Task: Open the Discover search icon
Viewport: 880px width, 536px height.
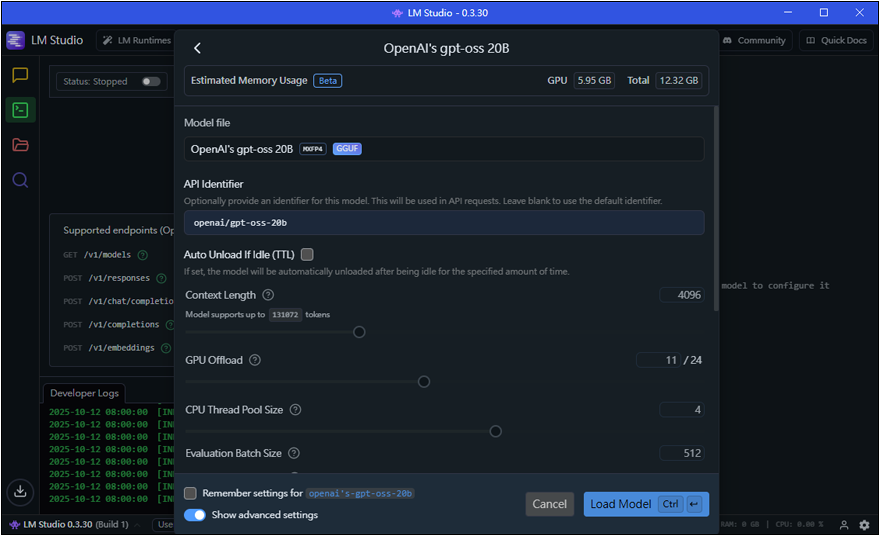Action: [x=20, y=180]
